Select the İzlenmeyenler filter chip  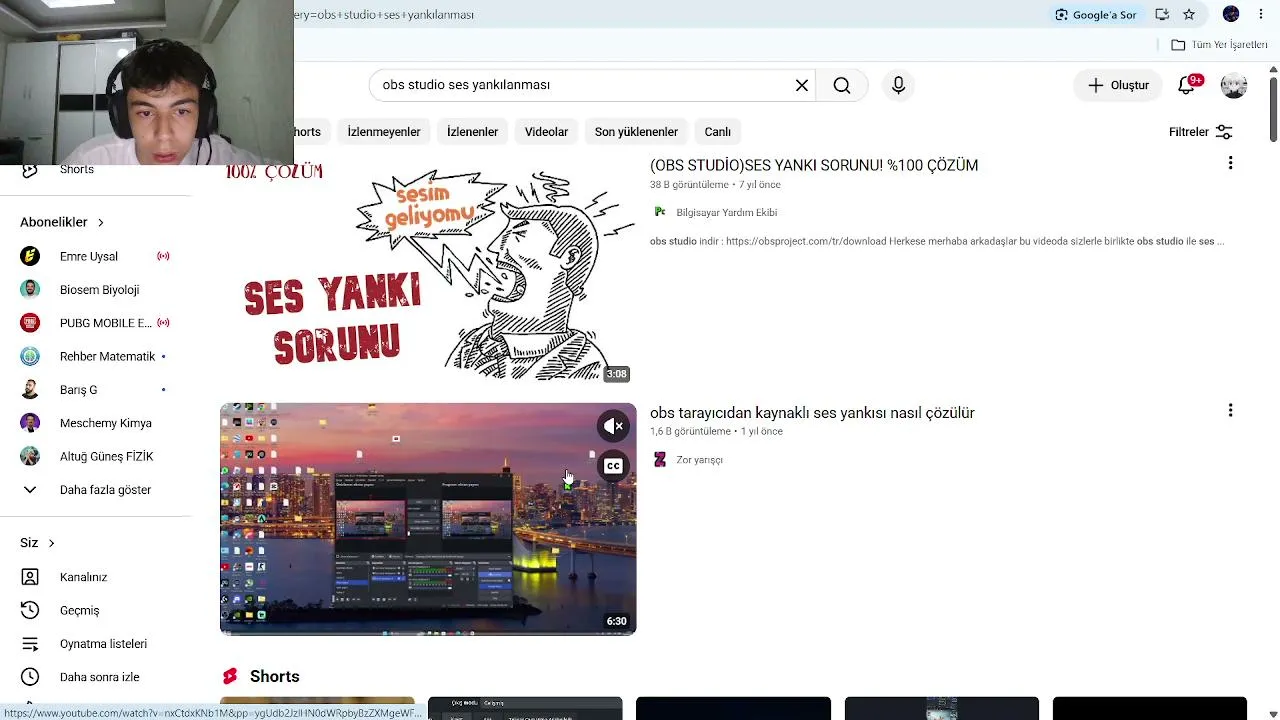click(x=384, y=132)
